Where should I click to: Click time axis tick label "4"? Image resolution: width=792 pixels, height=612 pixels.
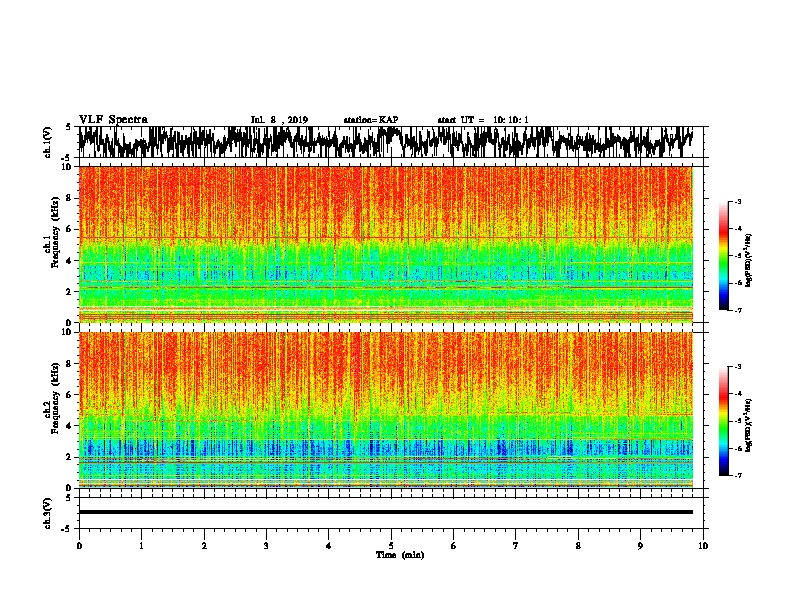329,546
